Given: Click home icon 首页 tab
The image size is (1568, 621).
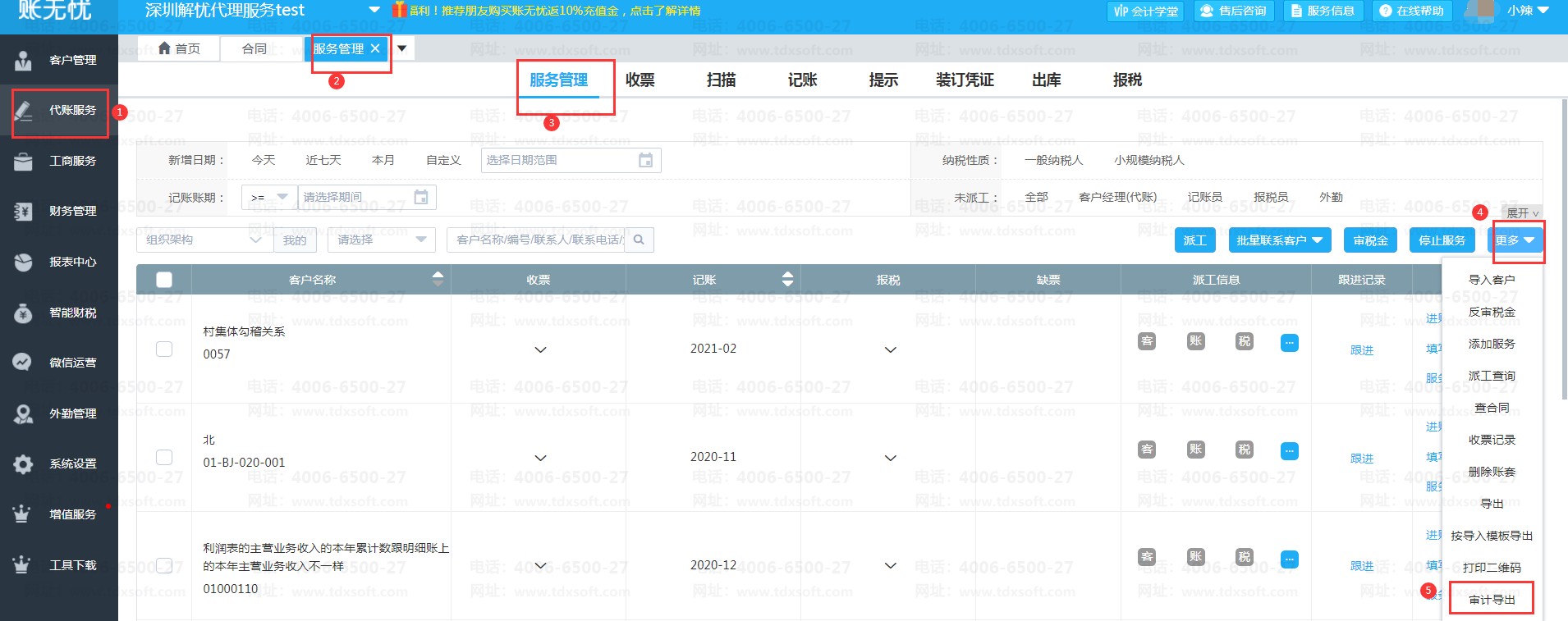Looking at the screenshot, I should tap(179, 48).
